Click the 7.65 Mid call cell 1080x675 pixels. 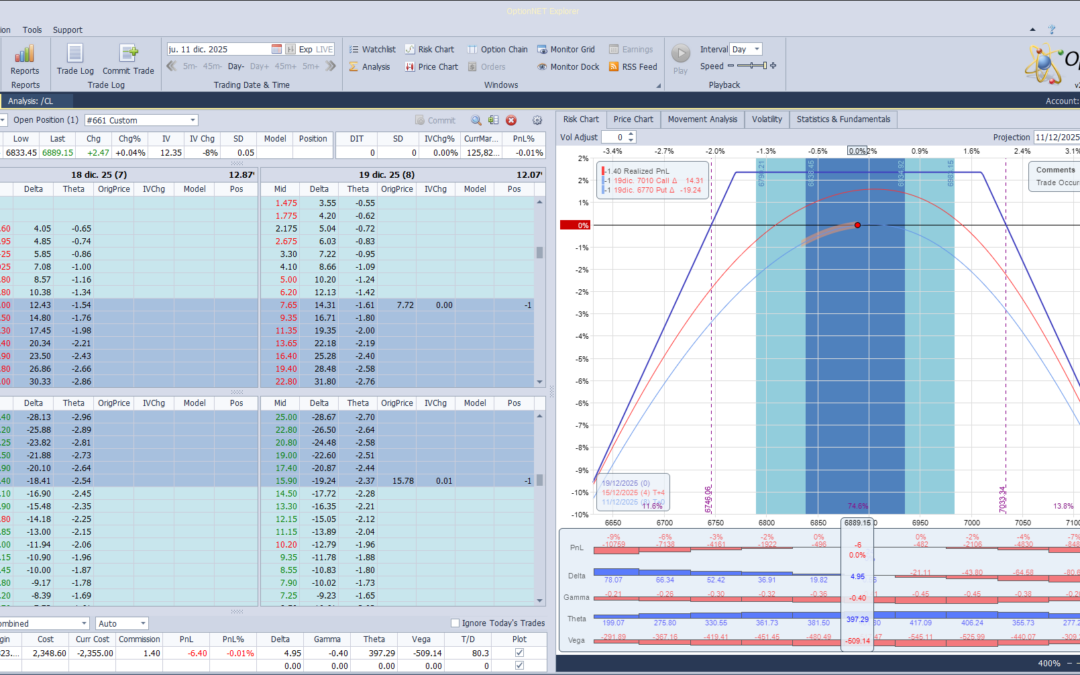point(280,304)
